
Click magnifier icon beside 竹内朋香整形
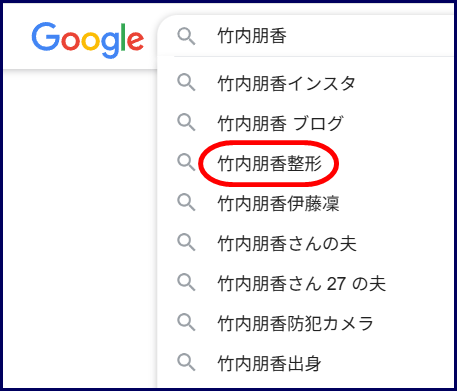click(186, 162)
